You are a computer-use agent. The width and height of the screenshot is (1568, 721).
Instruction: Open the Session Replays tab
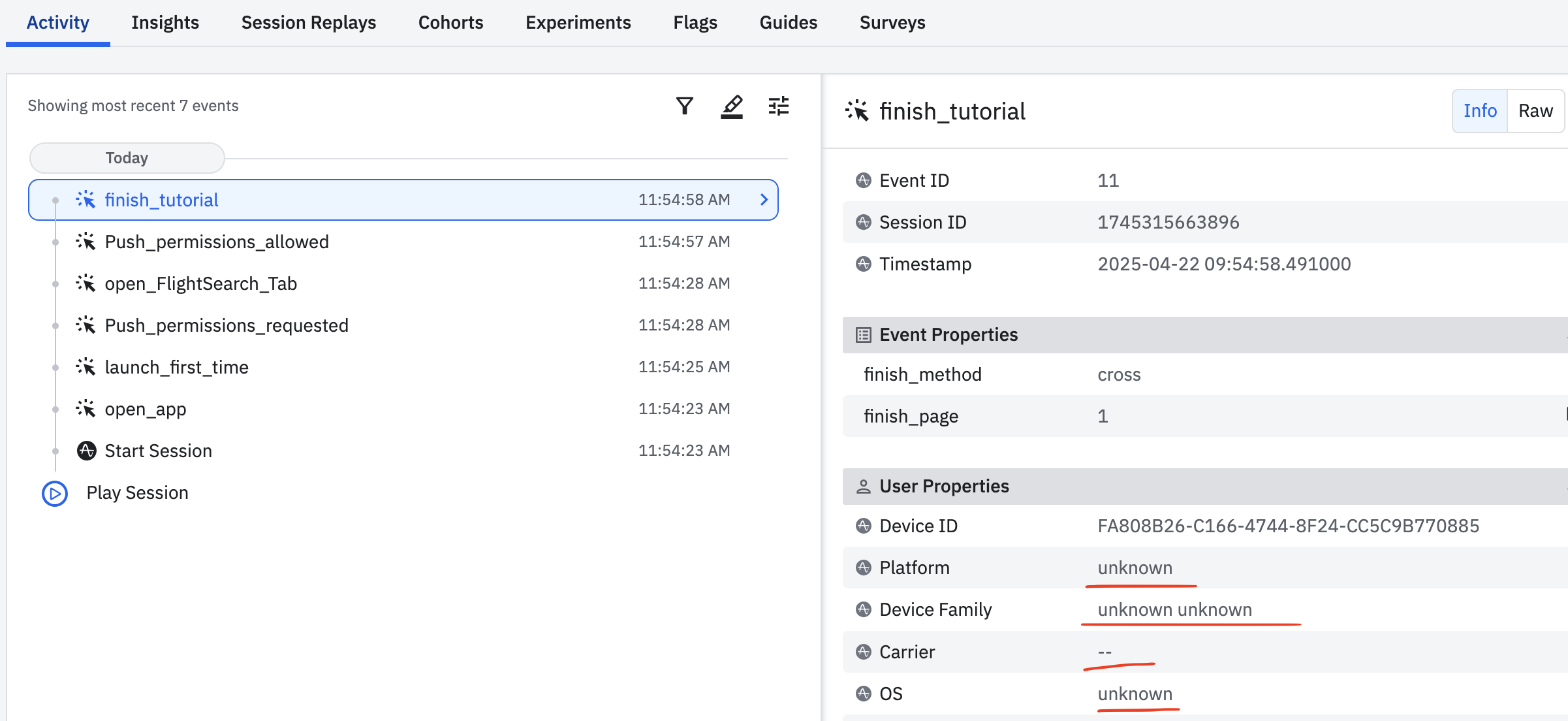308,23
